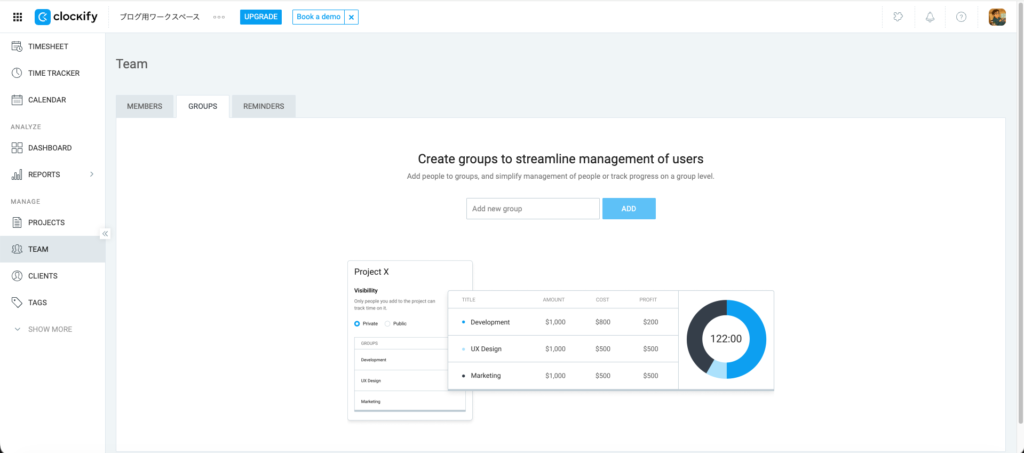The image size is (1024, 453).
Task: Open the apps grid menu icon
Action: (17, 17)
